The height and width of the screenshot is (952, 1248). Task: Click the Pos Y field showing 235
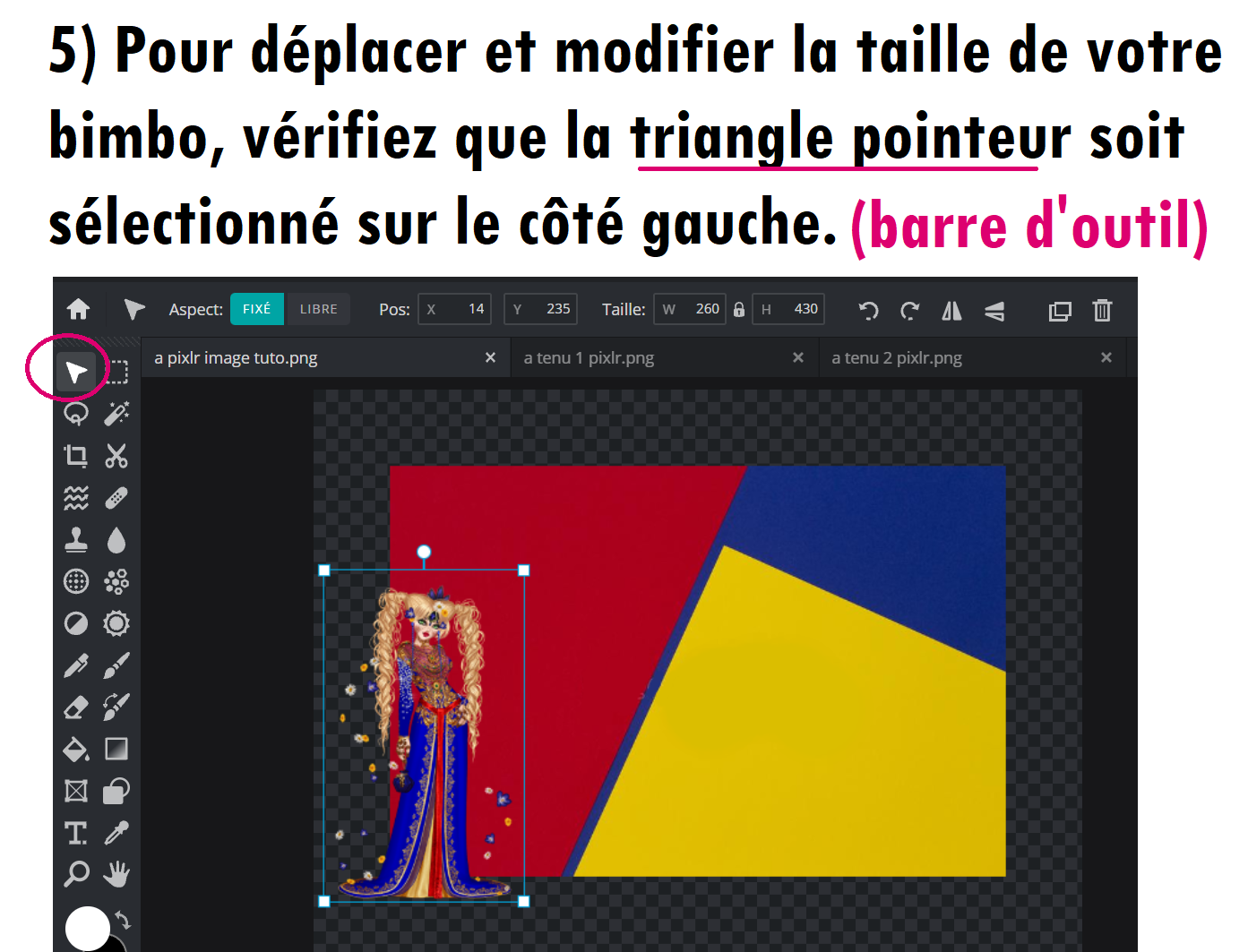click(x=540, y=309)
